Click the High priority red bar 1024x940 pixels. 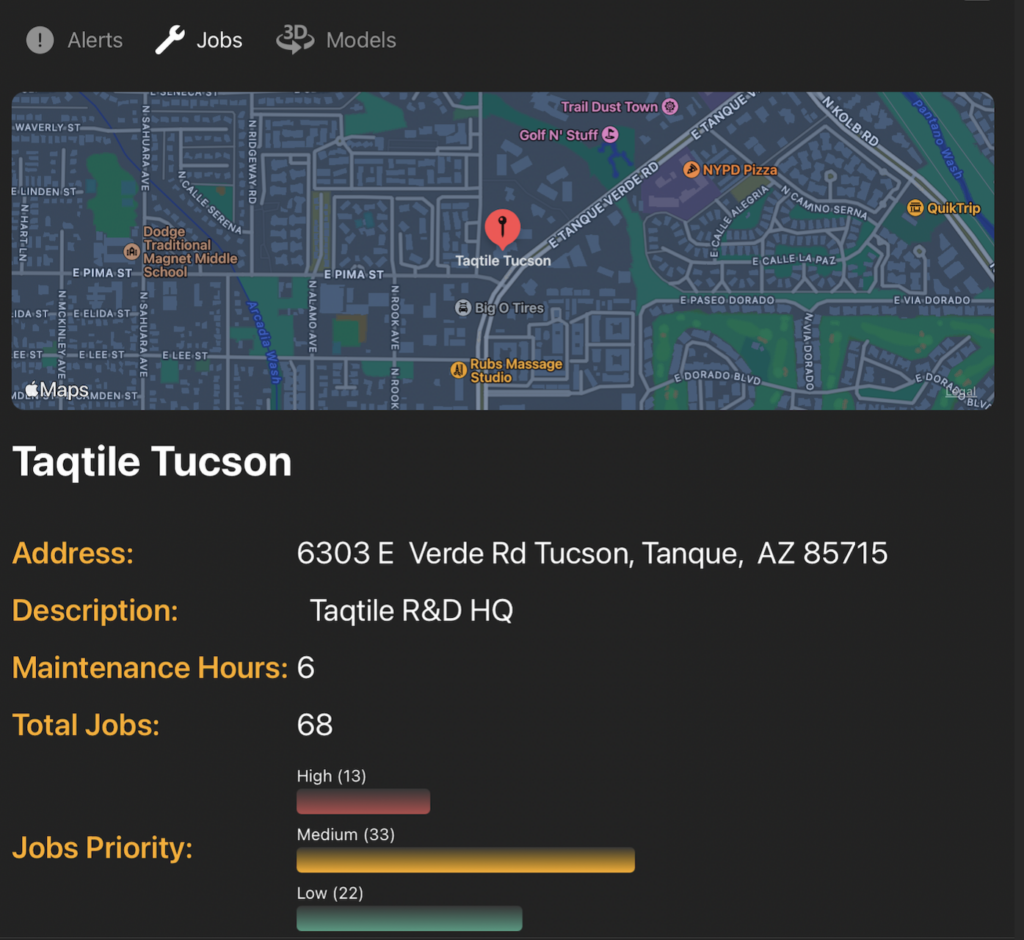[x=363, y=802]
